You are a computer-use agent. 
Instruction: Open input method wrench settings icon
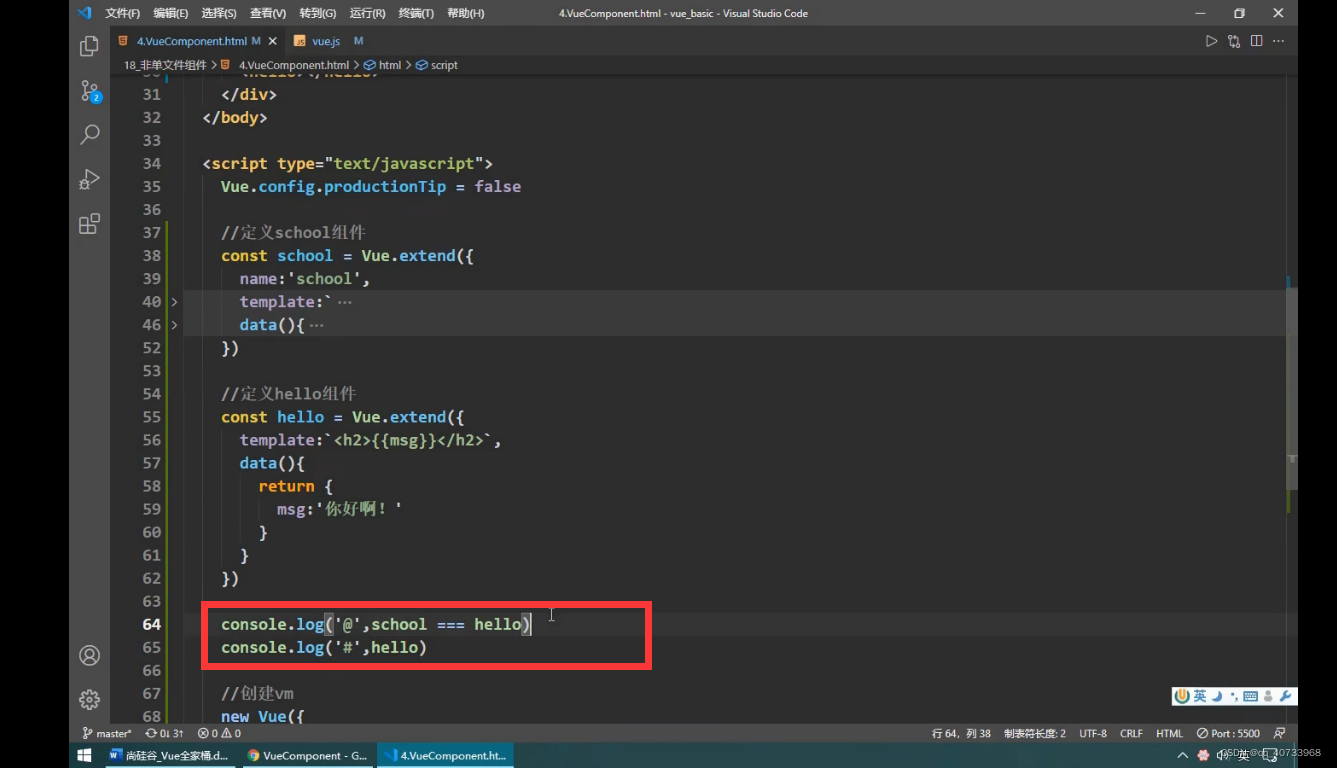pos(1286,696)
